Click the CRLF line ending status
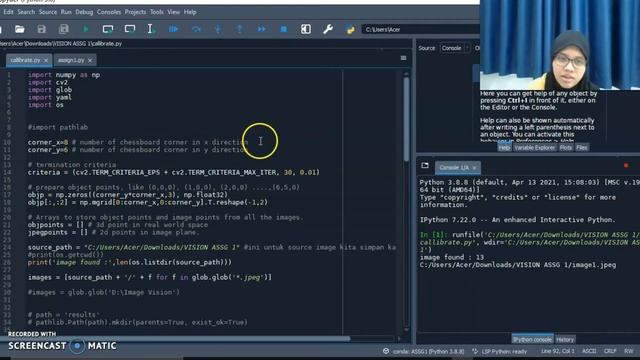This screenshot has width=640, height=360. pyautogui.click(x=610, y=351)
